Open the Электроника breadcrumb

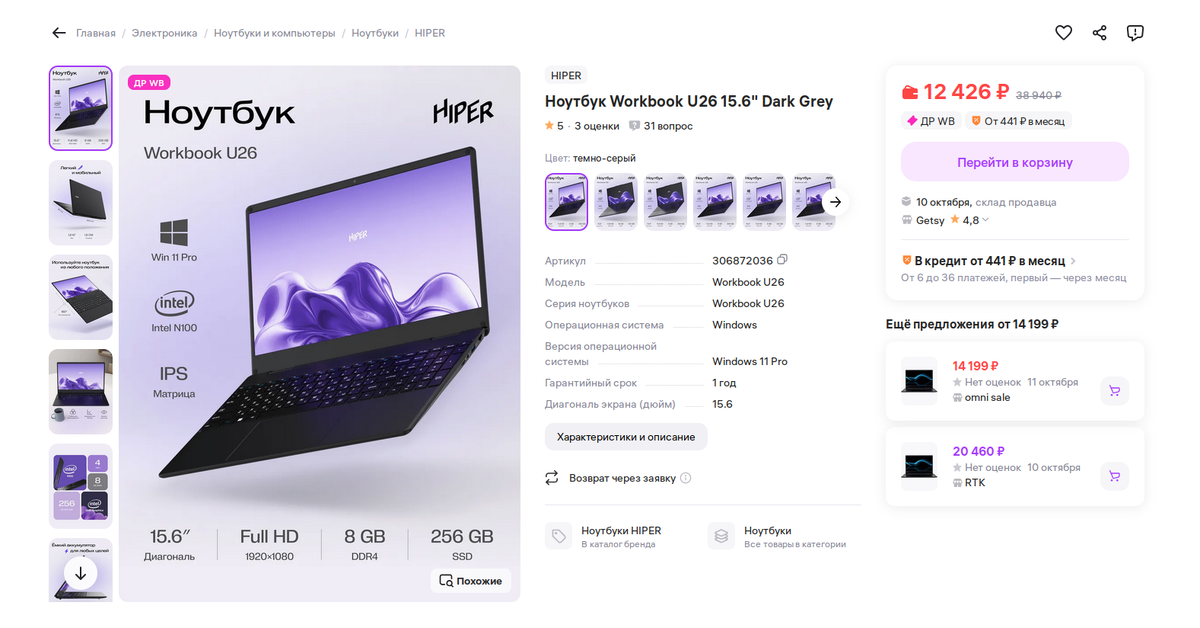pos(165,33)
